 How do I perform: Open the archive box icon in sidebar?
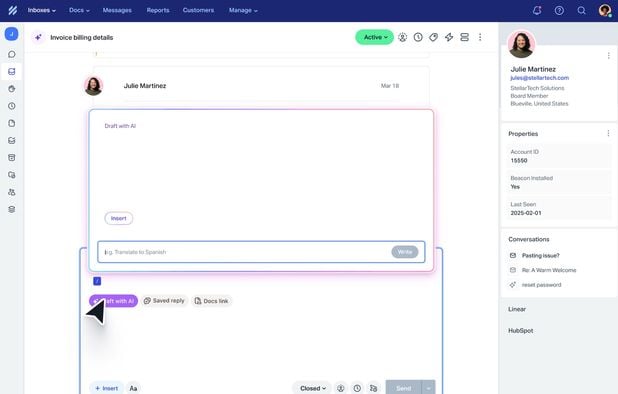(x=12, y=158)
